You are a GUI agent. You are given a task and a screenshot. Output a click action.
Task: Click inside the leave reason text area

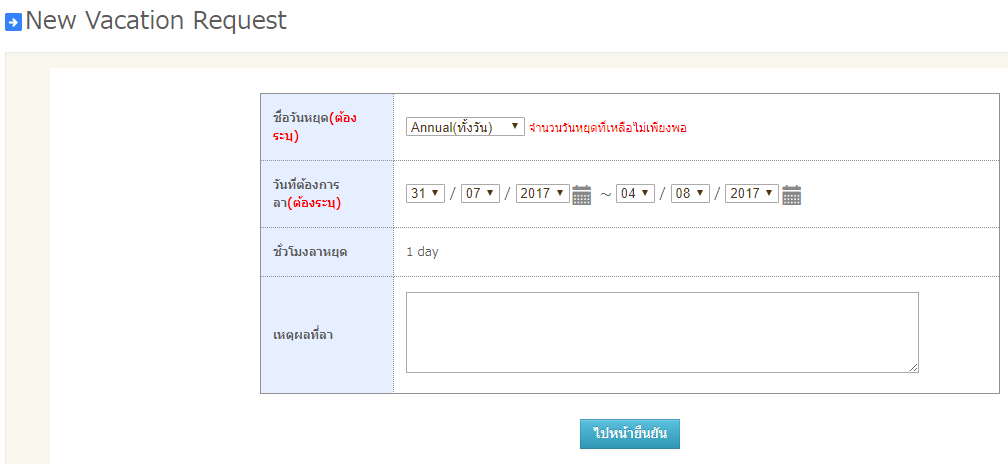(661, 332)
